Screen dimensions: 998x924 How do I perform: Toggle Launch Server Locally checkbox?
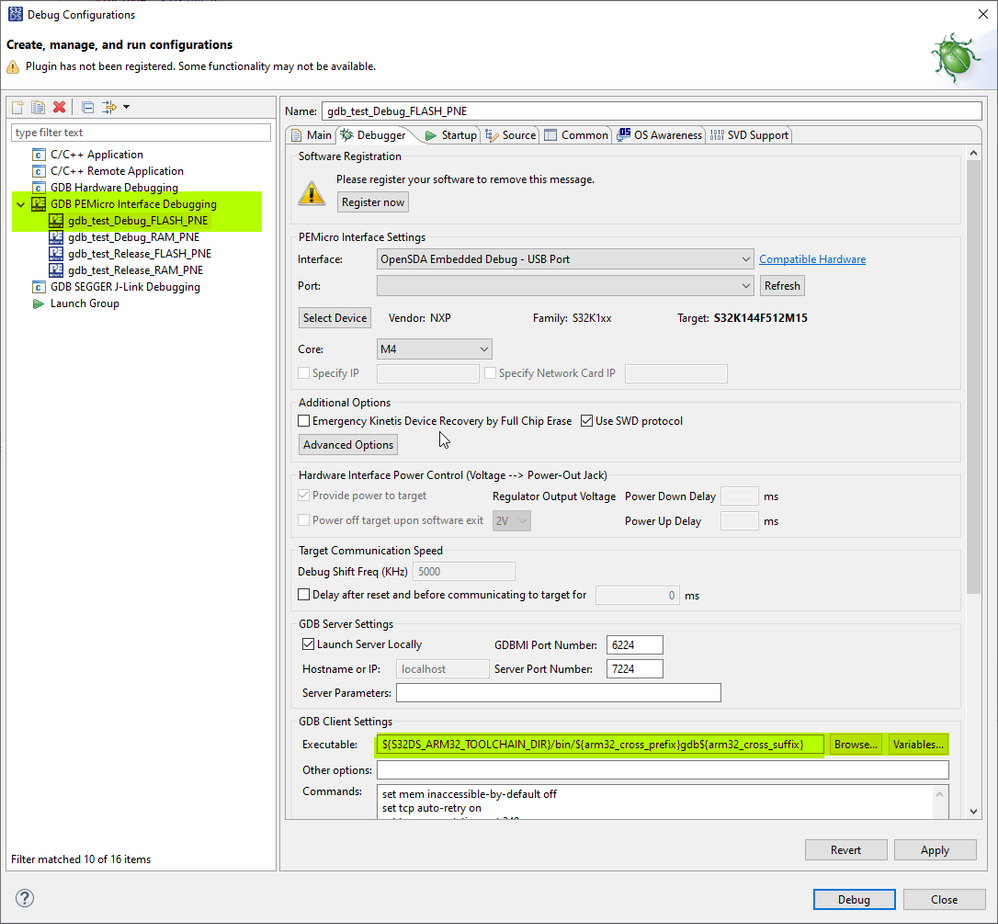point(308,644)
